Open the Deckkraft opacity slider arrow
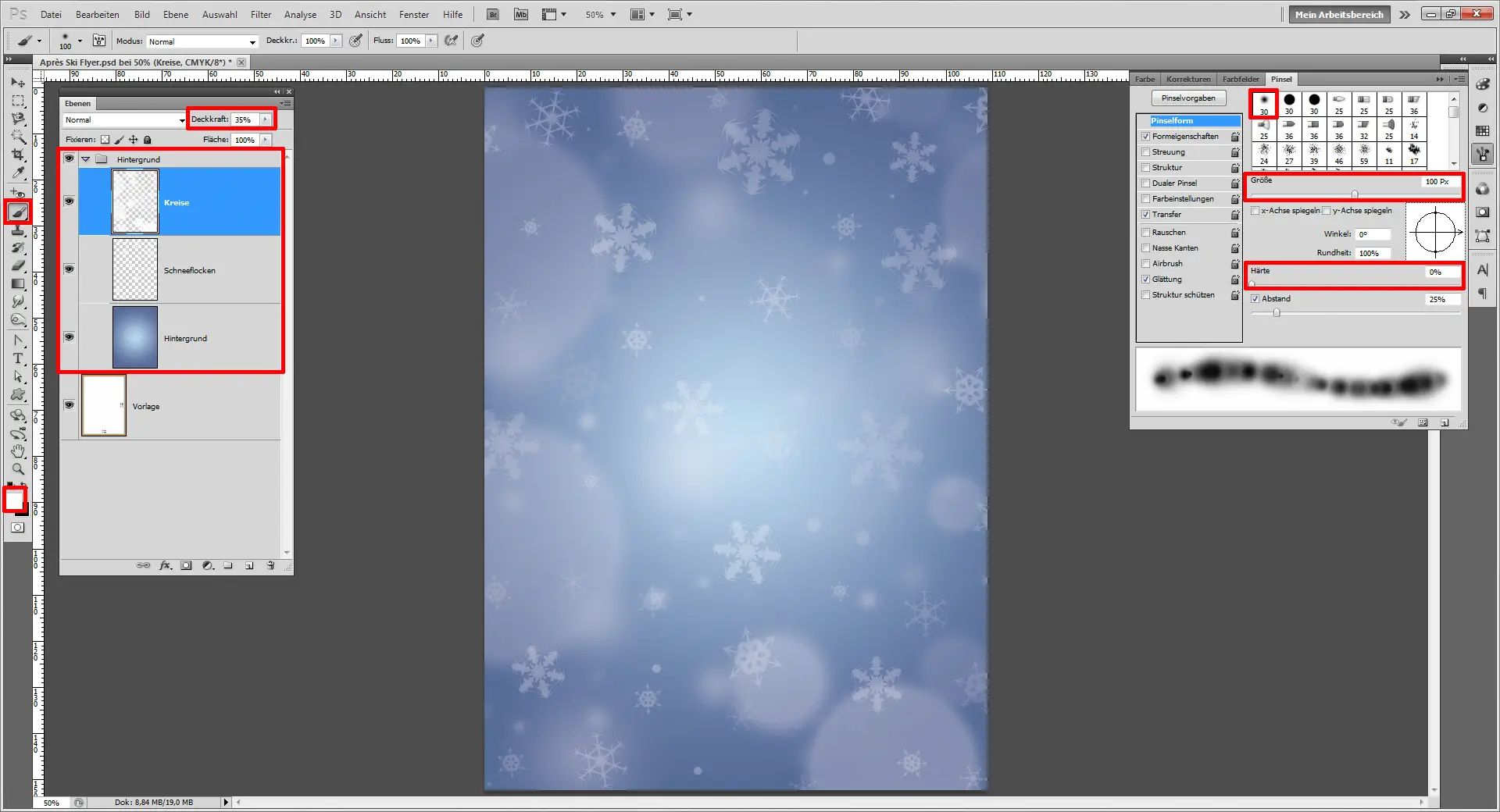The height and width of the screenshot is (812, 1500). pos(266,119)
